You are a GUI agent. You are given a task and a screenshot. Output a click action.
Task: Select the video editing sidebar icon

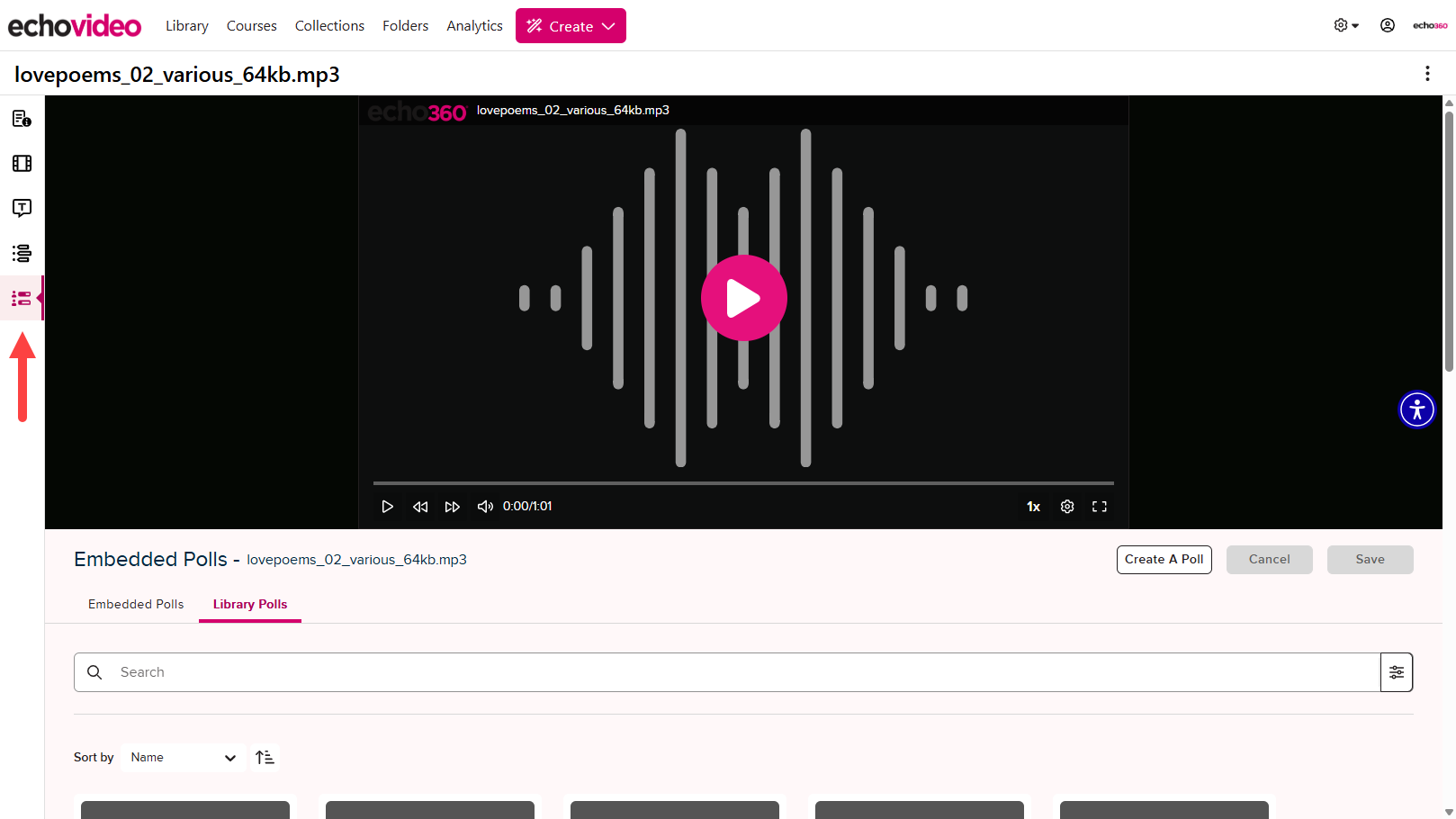click(22, 163)
